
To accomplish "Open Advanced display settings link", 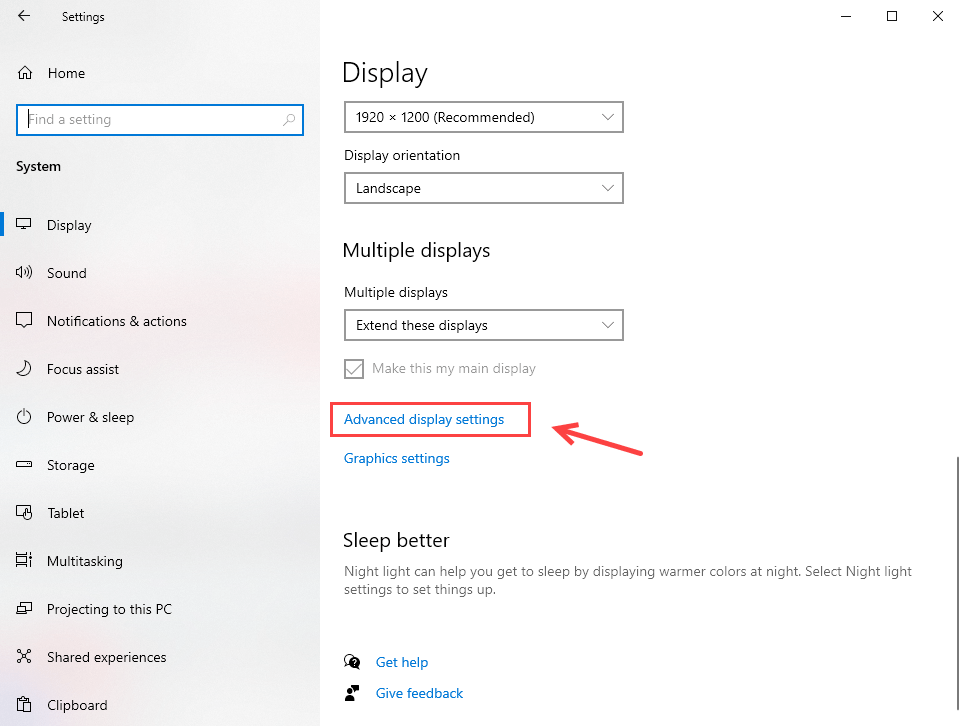I will pos(424,419).
